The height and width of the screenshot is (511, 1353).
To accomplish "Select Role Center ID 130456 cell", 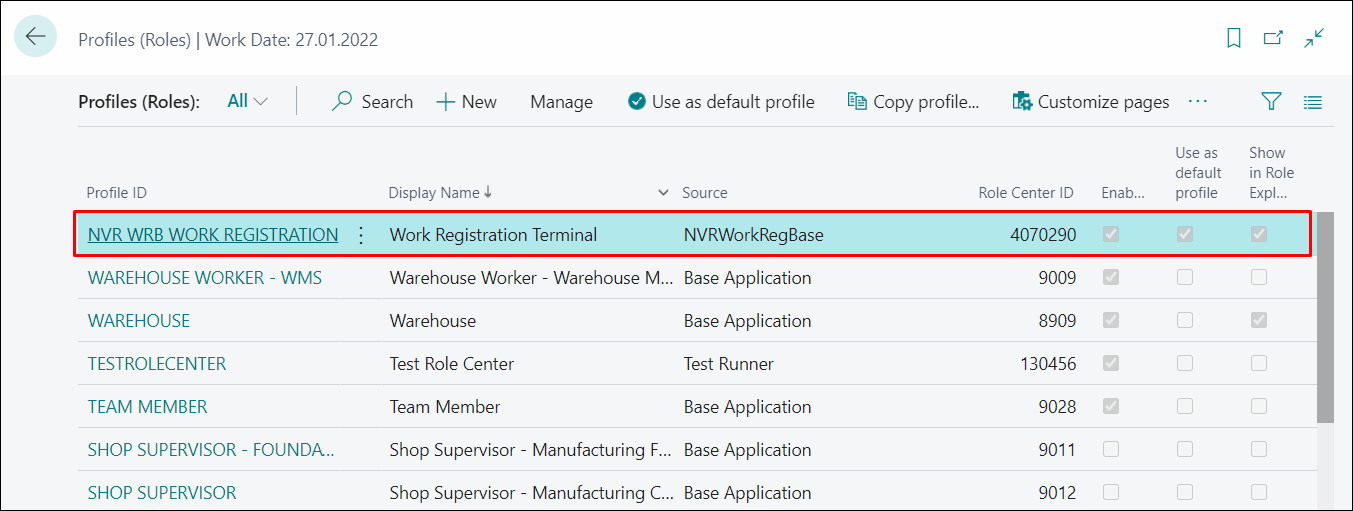I will point(1048,364).
